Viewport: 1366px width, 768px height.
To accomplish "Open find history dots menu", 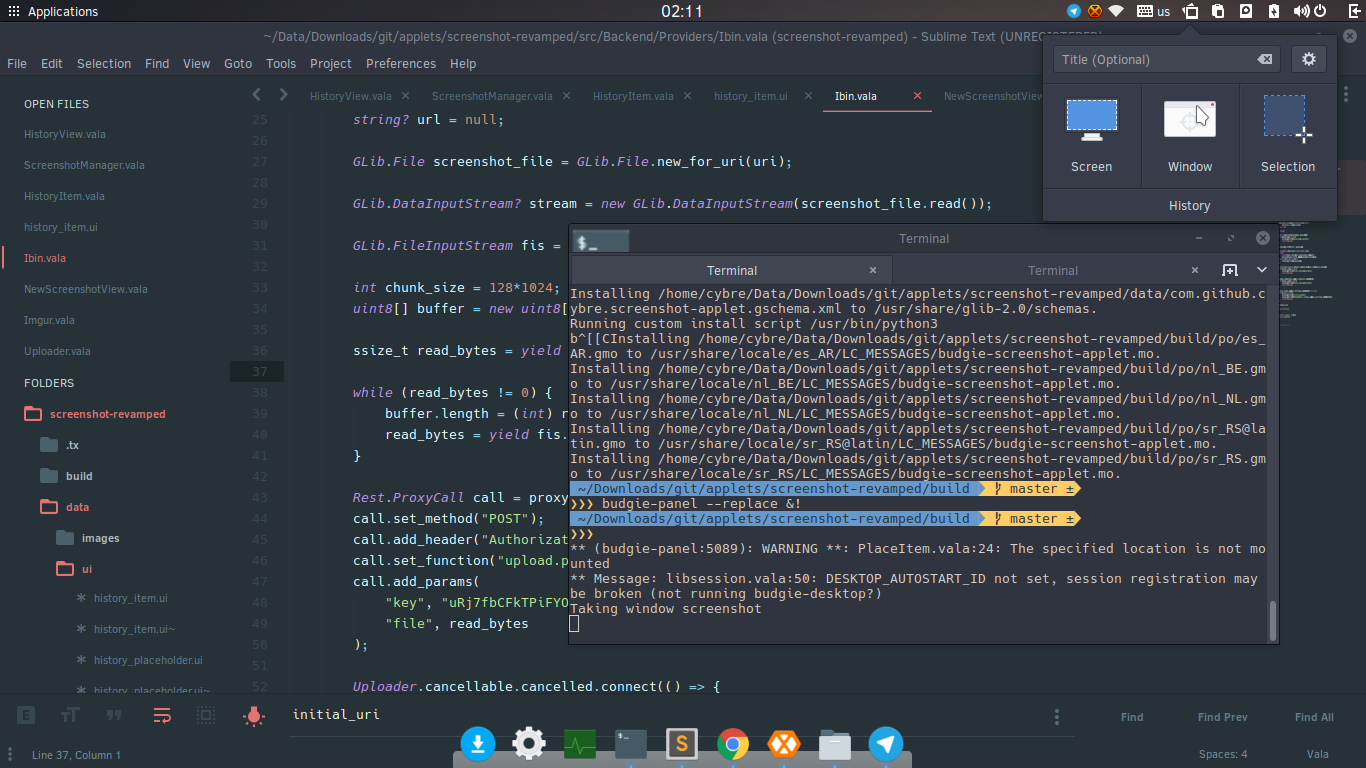I will tap(1057, 717).
